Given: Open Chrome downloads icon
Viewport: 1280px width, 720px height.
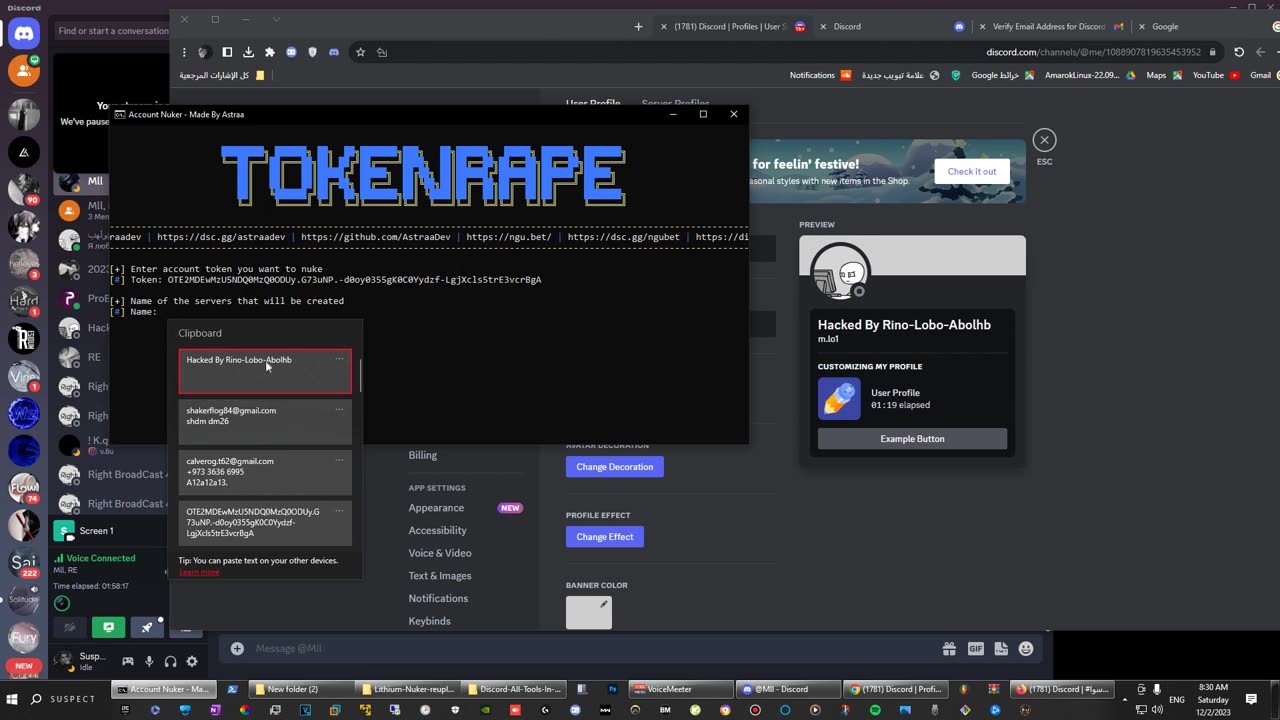Looking at the screenshot, I should pos(248,52).
